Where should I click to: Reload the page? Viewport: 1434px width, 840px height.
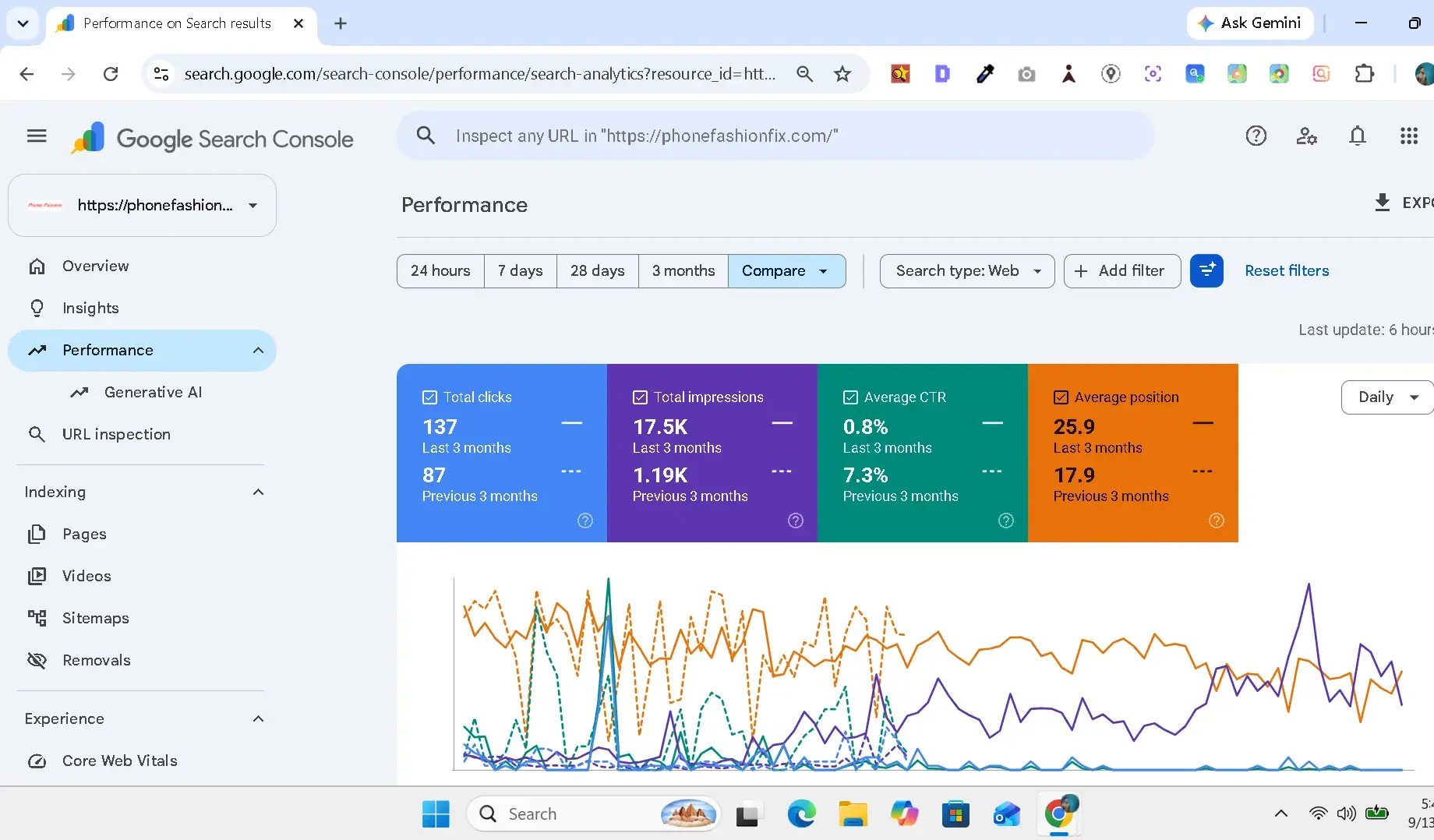[111, 74]
